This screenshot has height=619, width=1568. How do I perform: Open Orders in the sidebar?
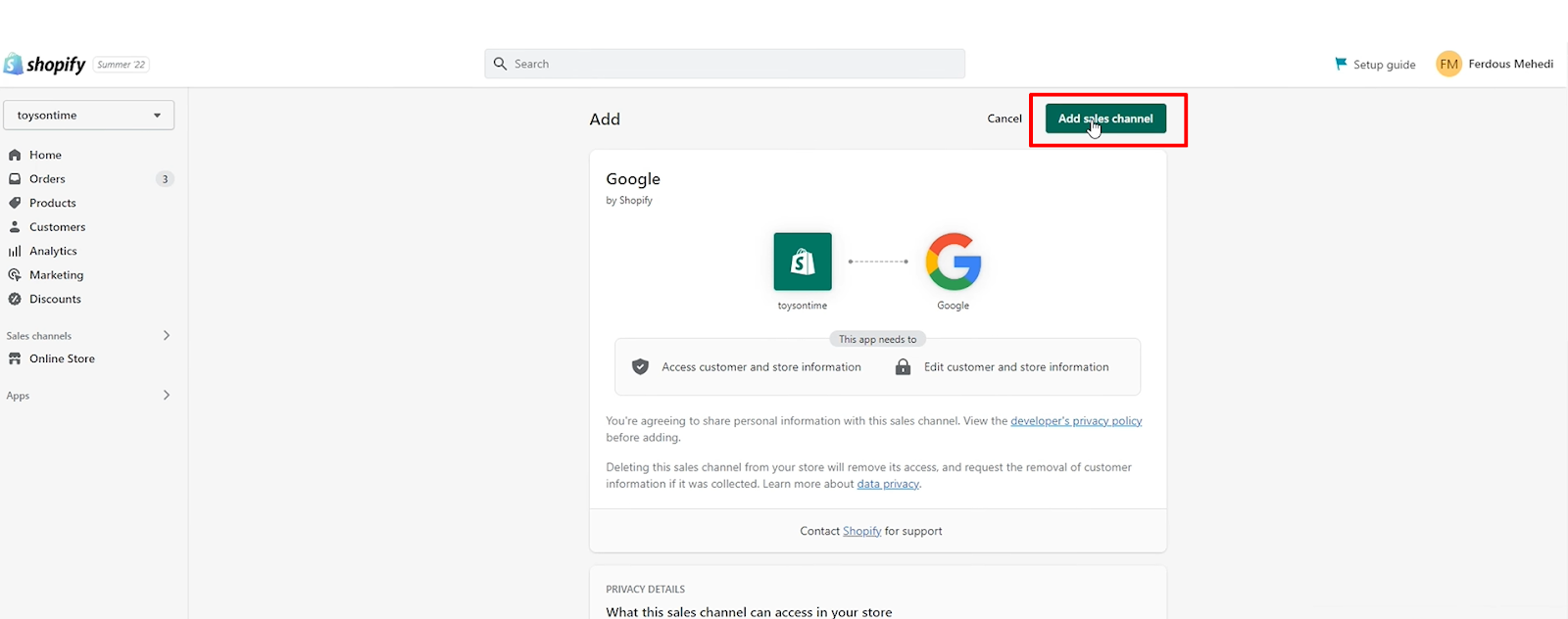[47, 178]
